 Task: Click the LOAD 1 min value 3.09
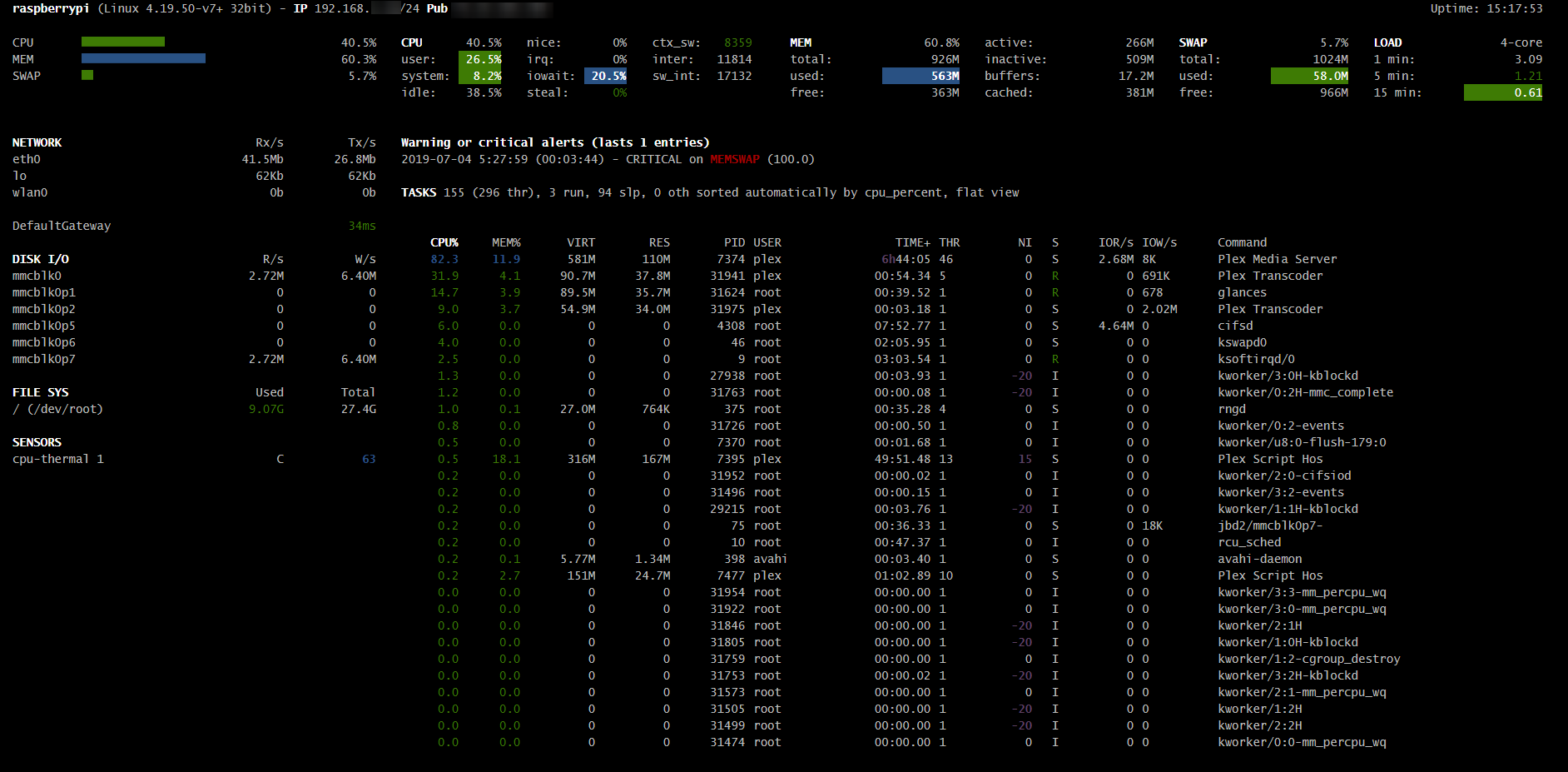1528,59
